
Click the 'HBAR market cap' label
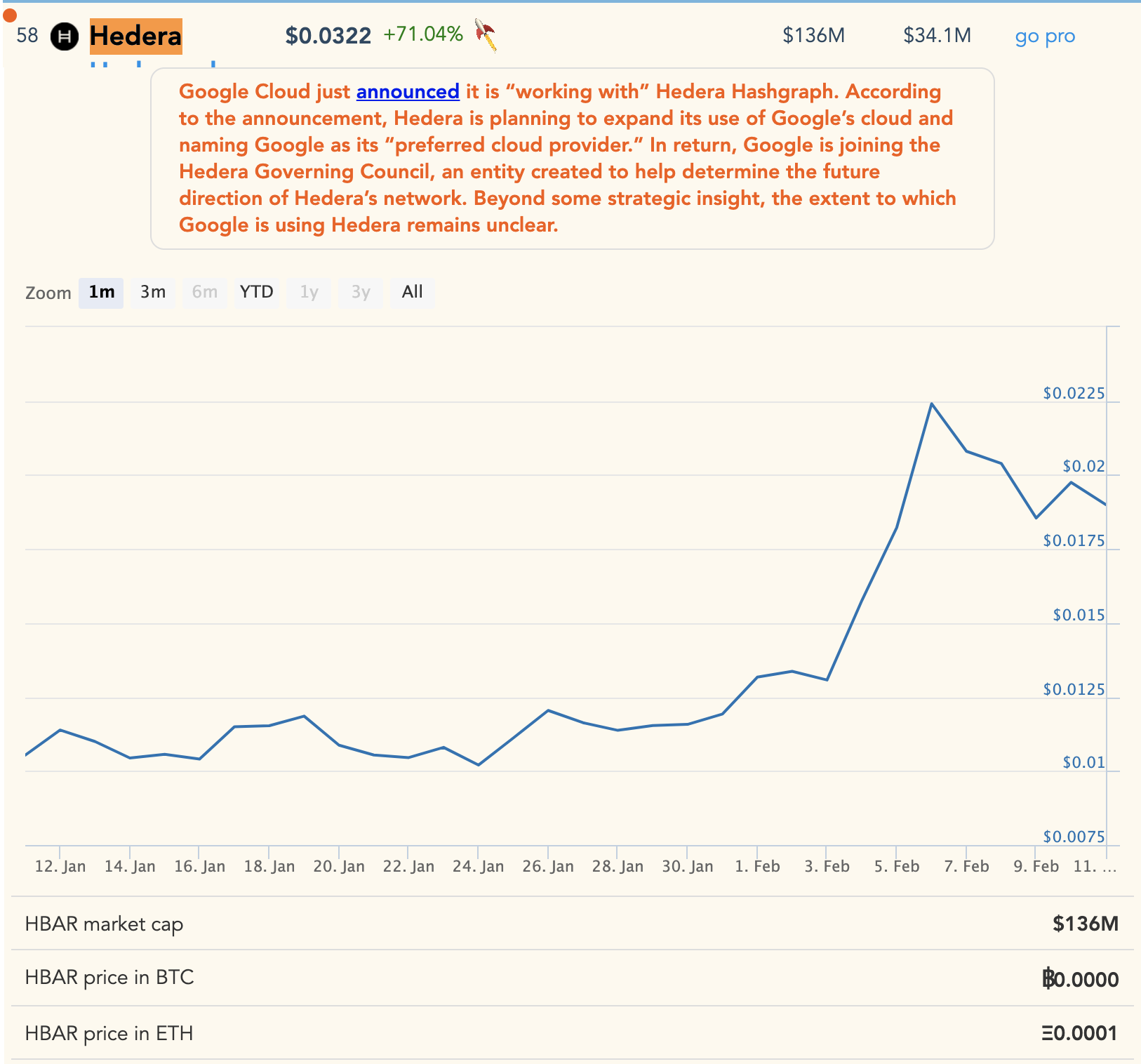tap(104, 924)
